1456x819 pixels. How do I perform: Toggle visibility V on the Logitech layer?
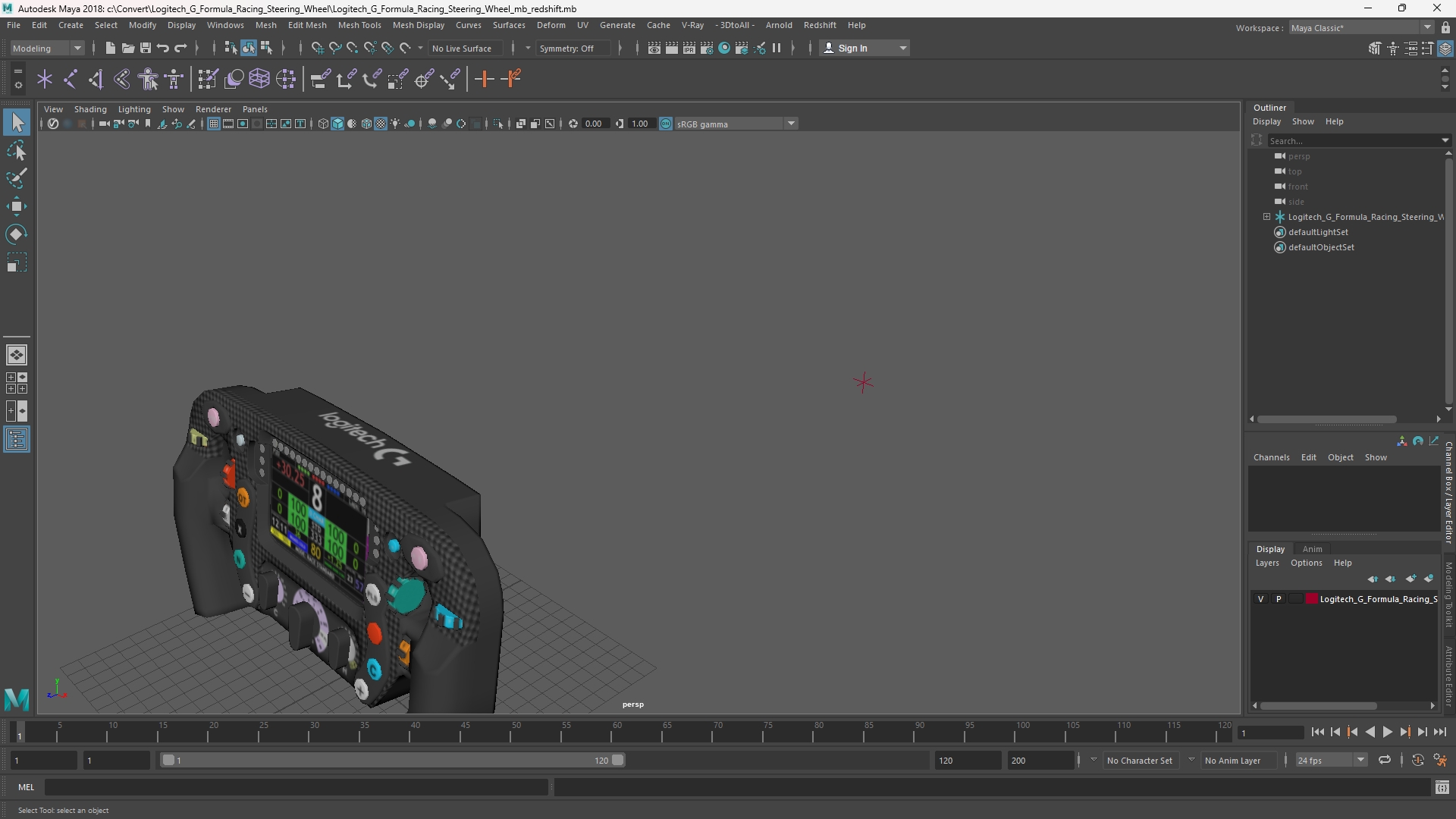click(x=1261, y=599)
